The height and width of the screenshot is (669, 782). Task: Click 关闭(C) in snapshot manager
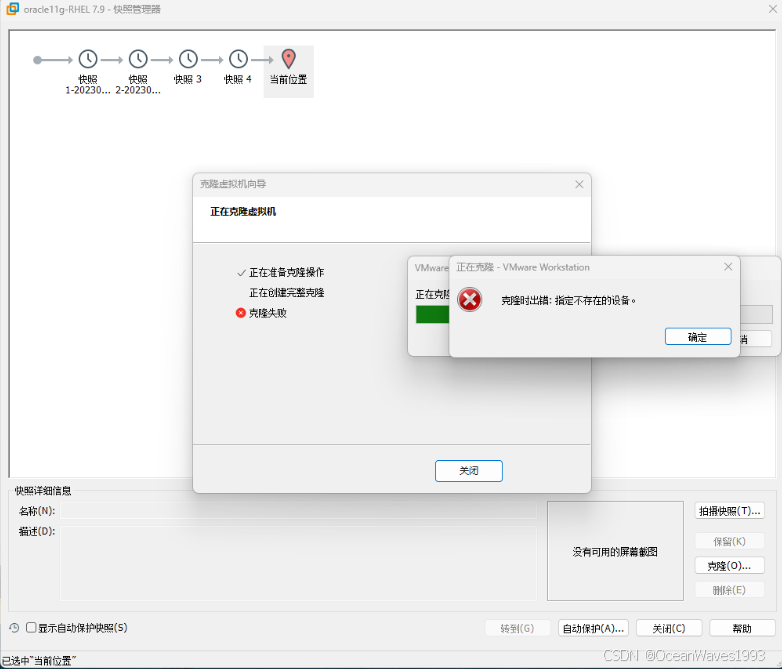(669, 628)
